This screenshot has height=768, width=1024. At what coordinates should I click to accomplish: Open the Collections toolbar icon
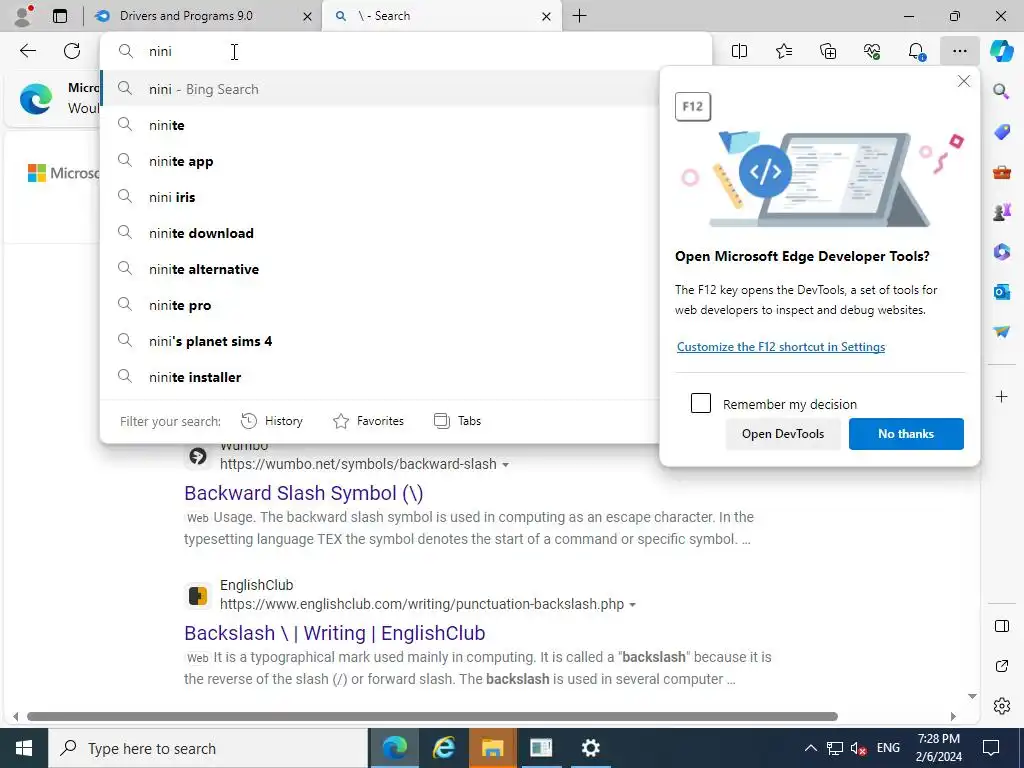pos(828,51)
